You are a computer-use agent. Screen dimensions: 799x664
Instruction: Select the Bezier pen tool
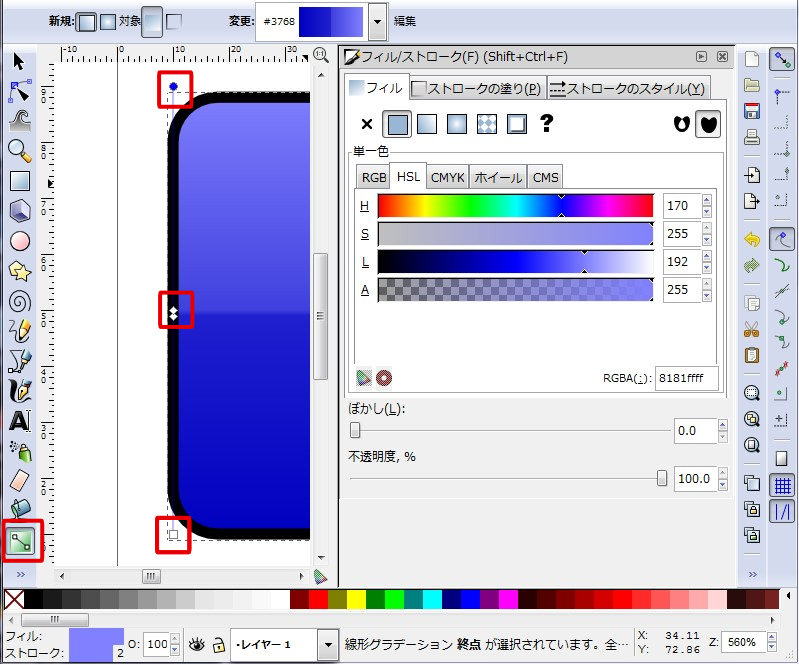(20, 361)
